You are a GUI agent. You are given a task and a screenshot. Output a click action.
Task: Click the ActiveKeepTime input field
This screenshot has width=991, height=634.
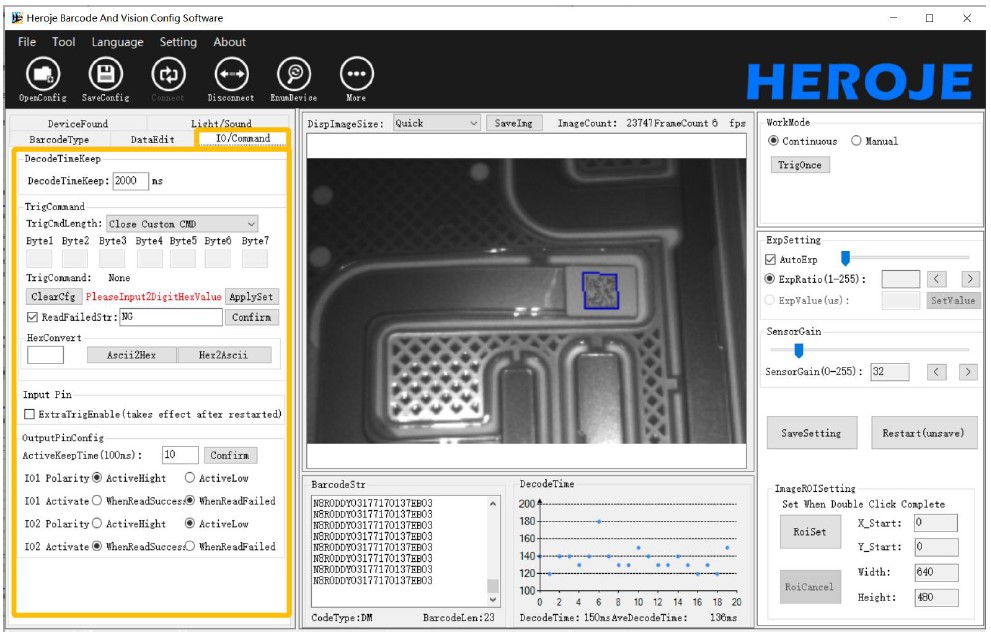pyautogui.click(x=180, y=455)
